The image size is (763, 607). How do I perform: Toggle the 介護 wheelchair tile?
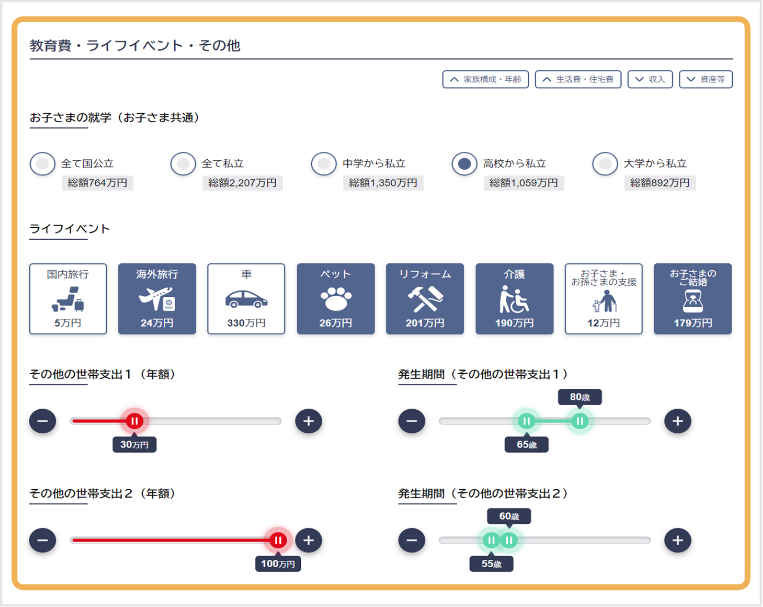514,298
